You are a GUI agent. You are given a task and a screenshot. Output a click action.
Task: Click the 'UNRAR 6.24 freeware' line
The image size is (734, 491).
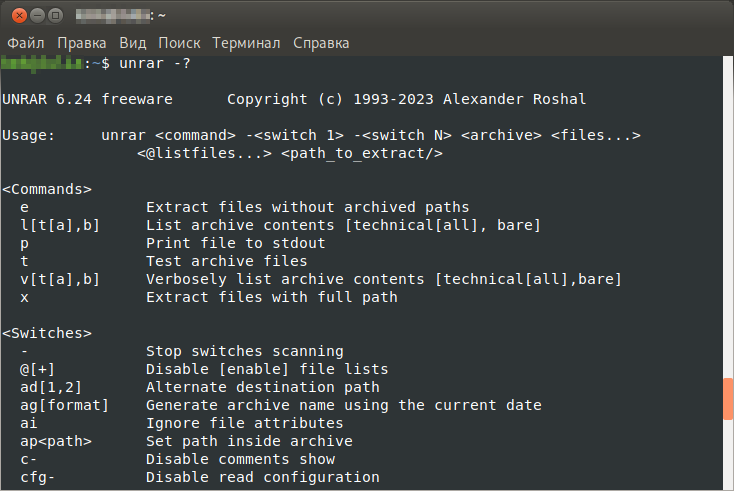point(87,99)
